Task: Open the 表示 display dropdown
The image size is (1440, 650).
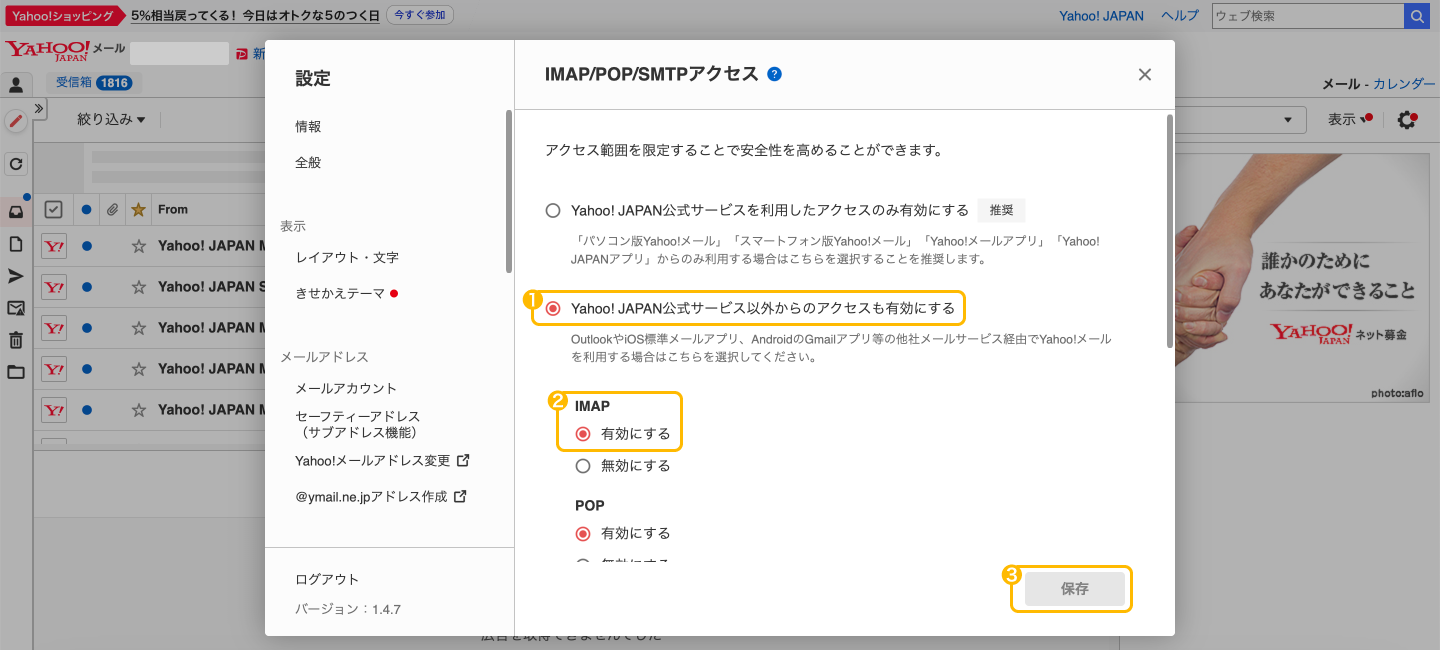Action: 1350,120
